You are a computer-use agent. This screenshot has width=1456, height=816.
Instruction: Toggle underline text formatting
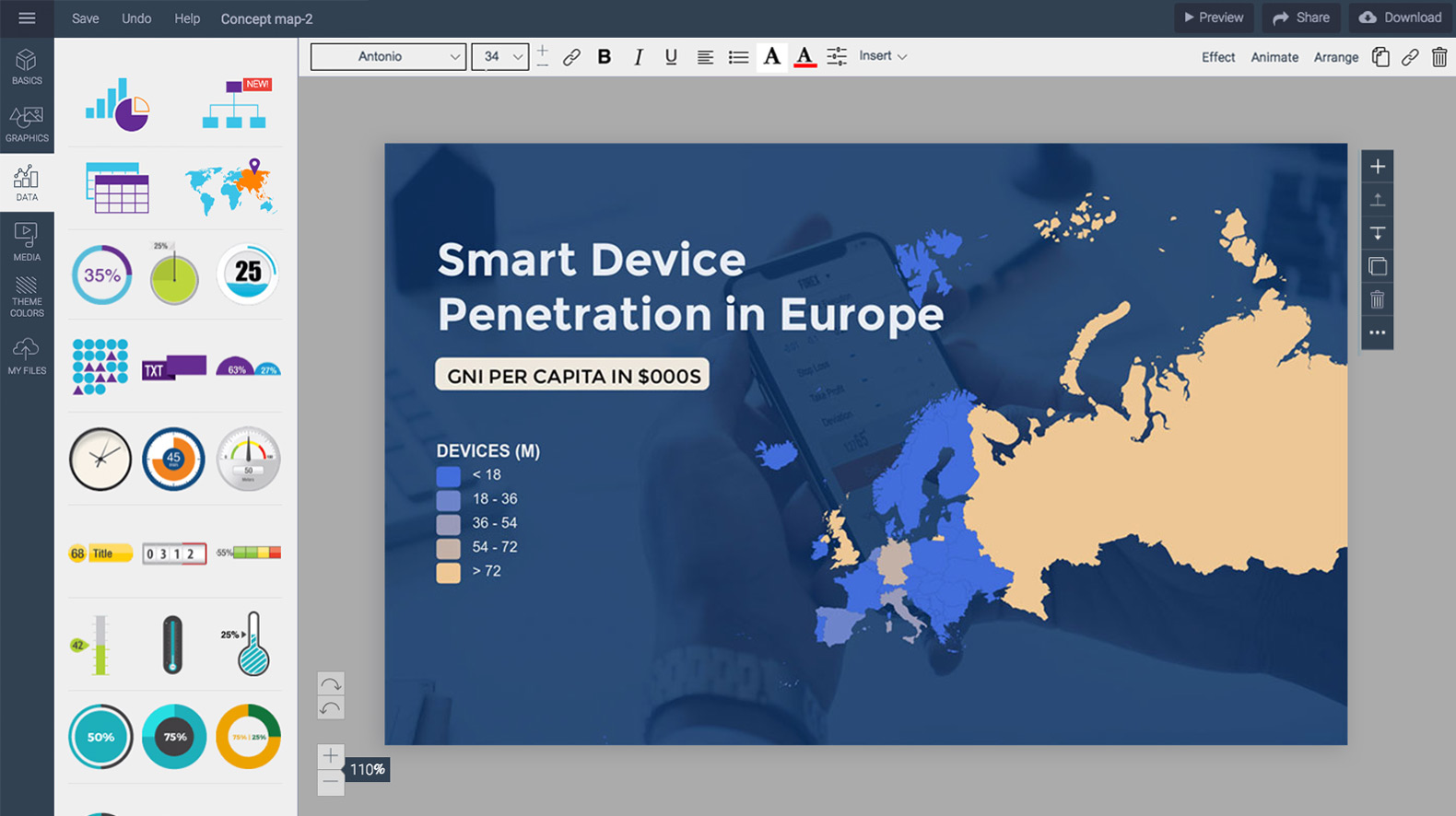tap(671, 57)
